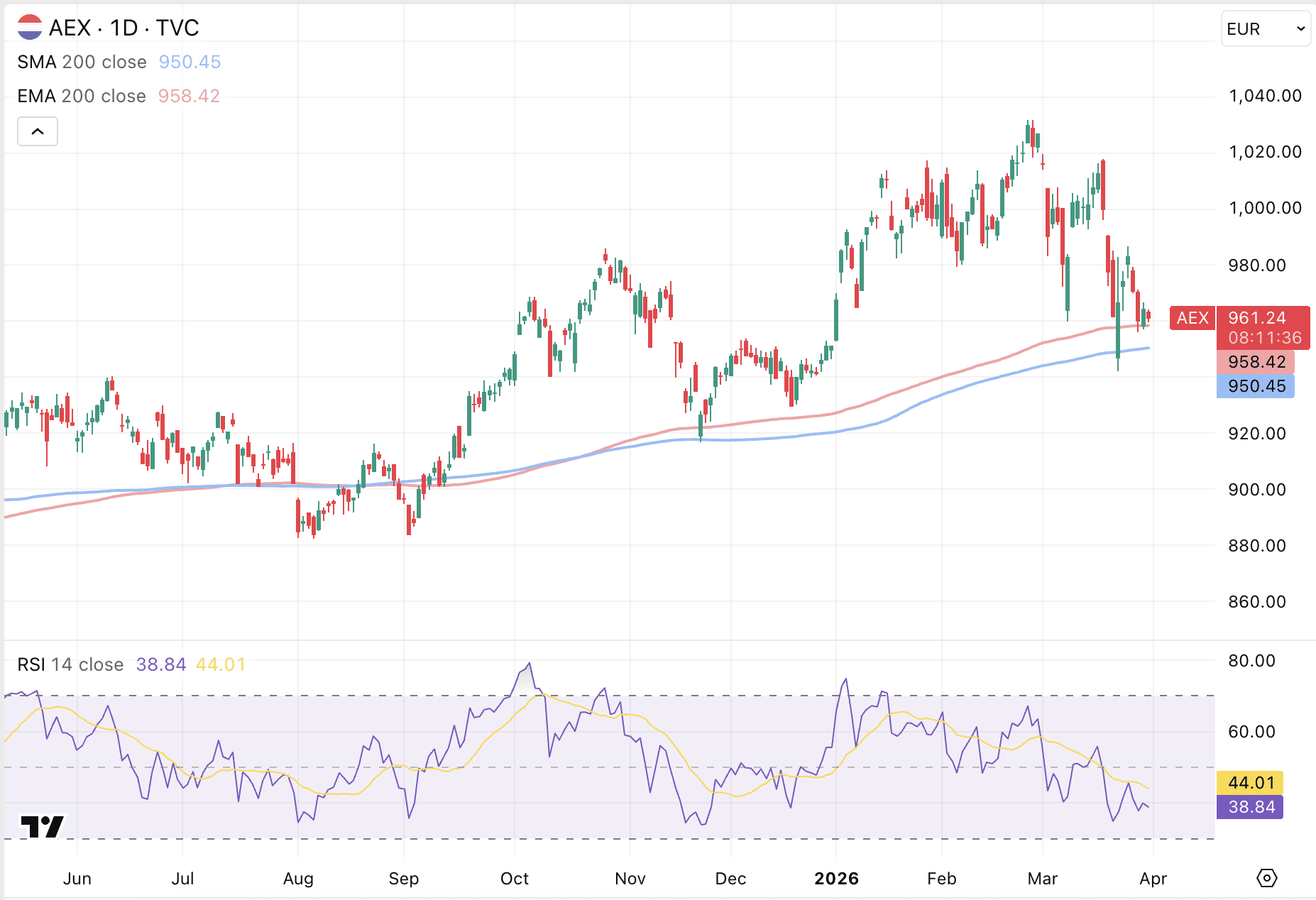Click the blue 950.45 SMA axis label
Viewport: 1316px width, 900px height.
click(x=1255, y=386)
